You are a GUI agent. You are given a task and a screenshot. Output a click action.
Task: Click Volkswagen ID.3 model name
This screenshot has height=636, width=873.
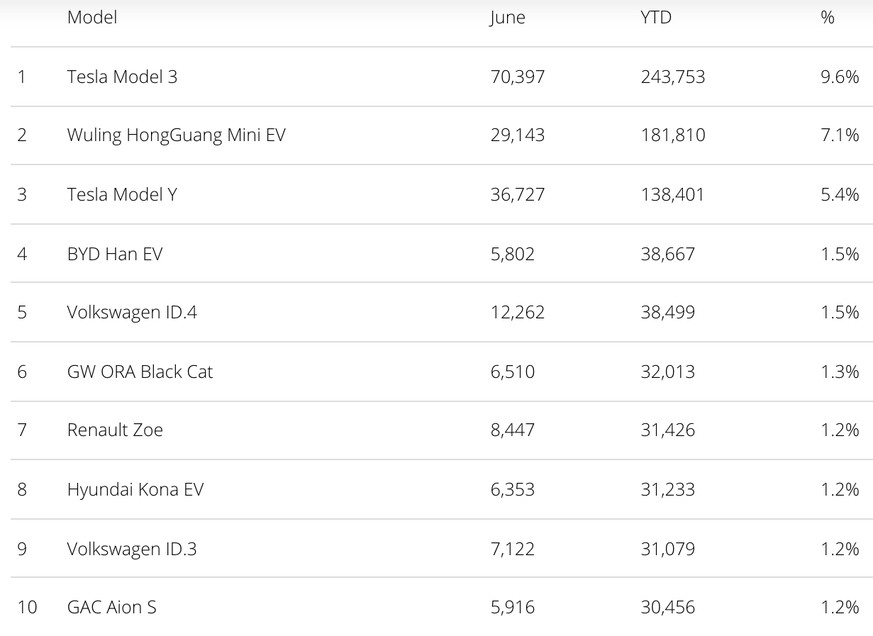point(132,549)
